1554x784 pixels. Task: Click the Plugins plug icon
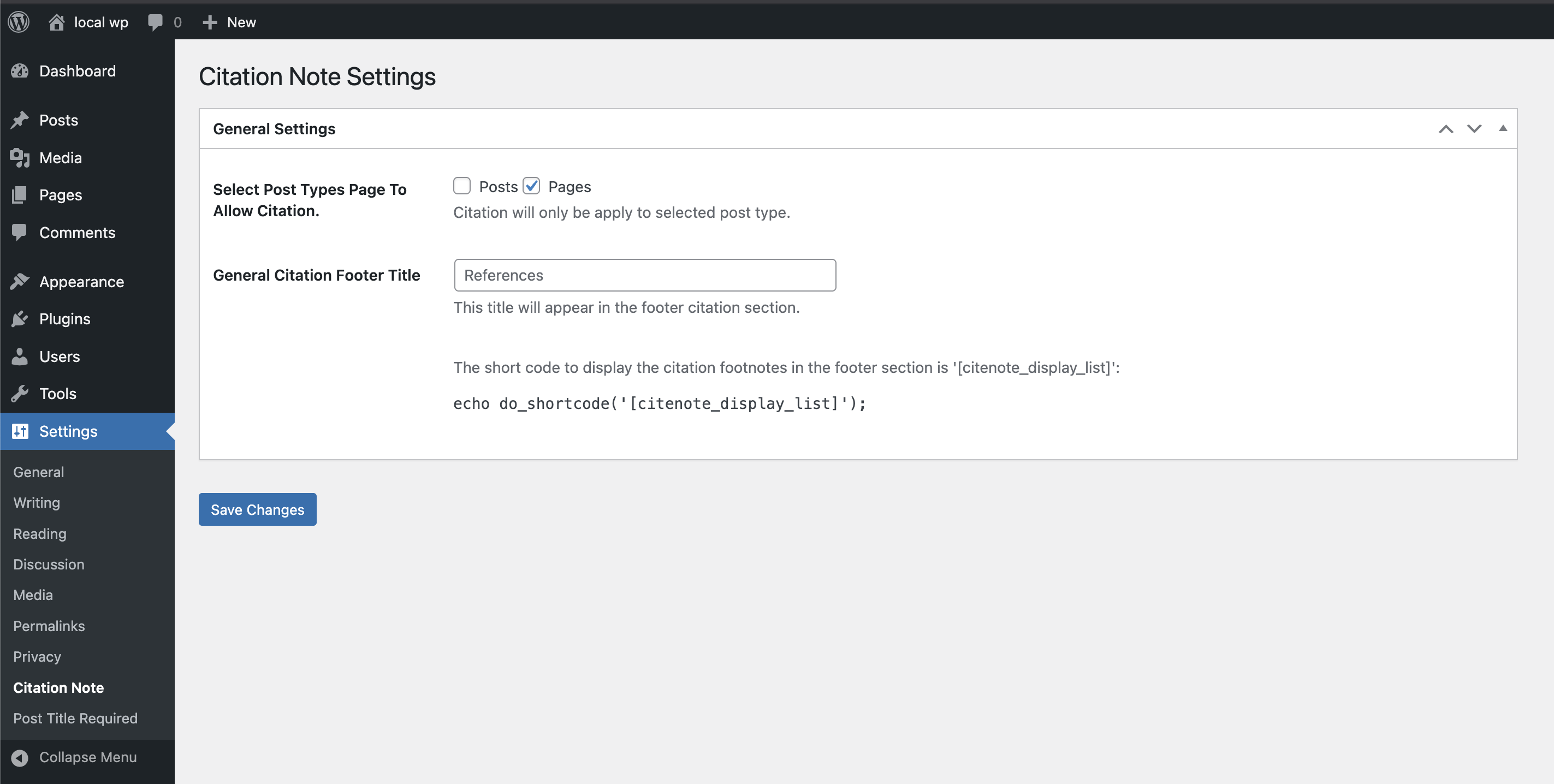click(x=20, y=319)
